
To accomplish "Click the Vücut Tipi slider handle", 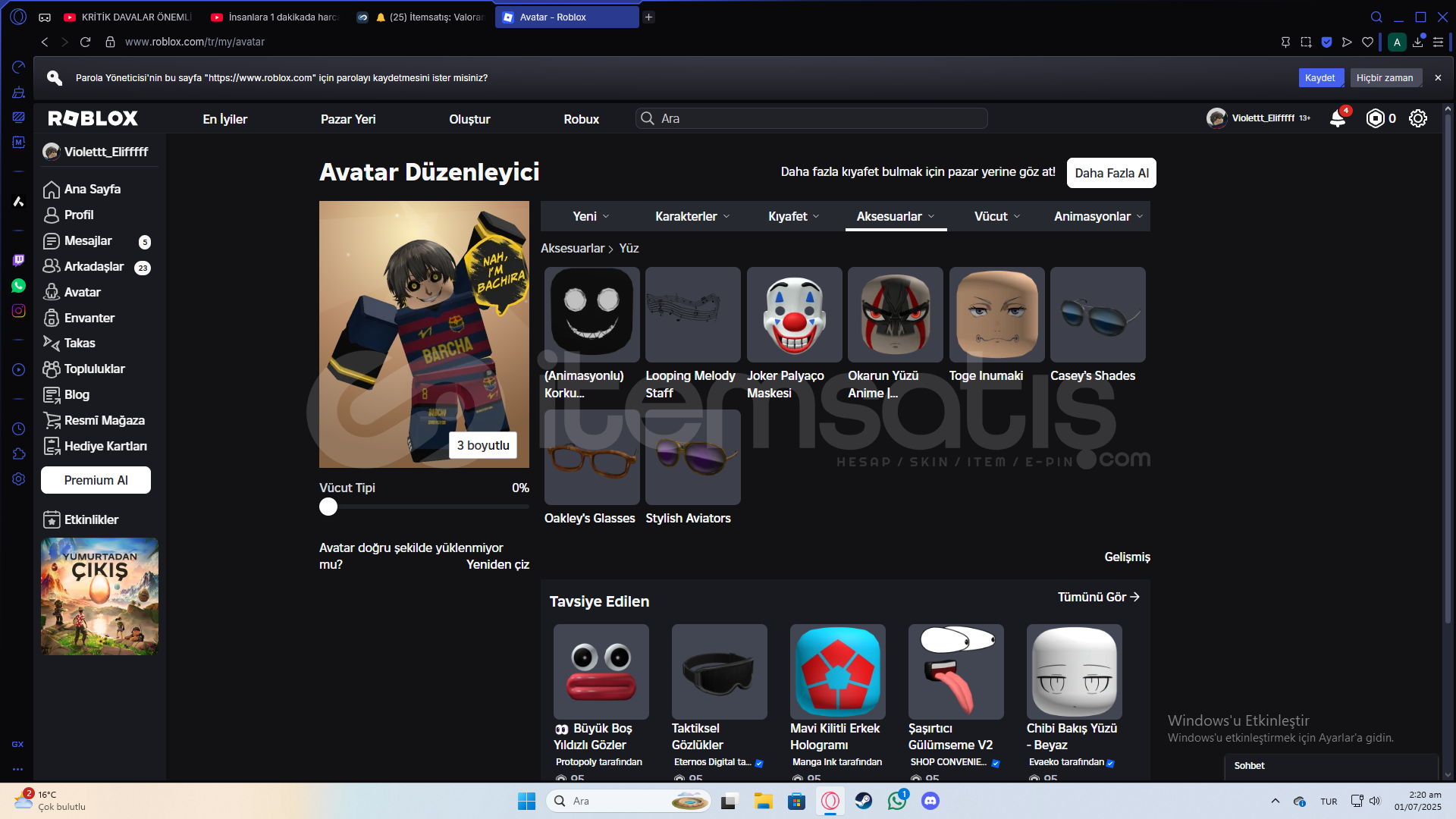I will tap(328, 507).
